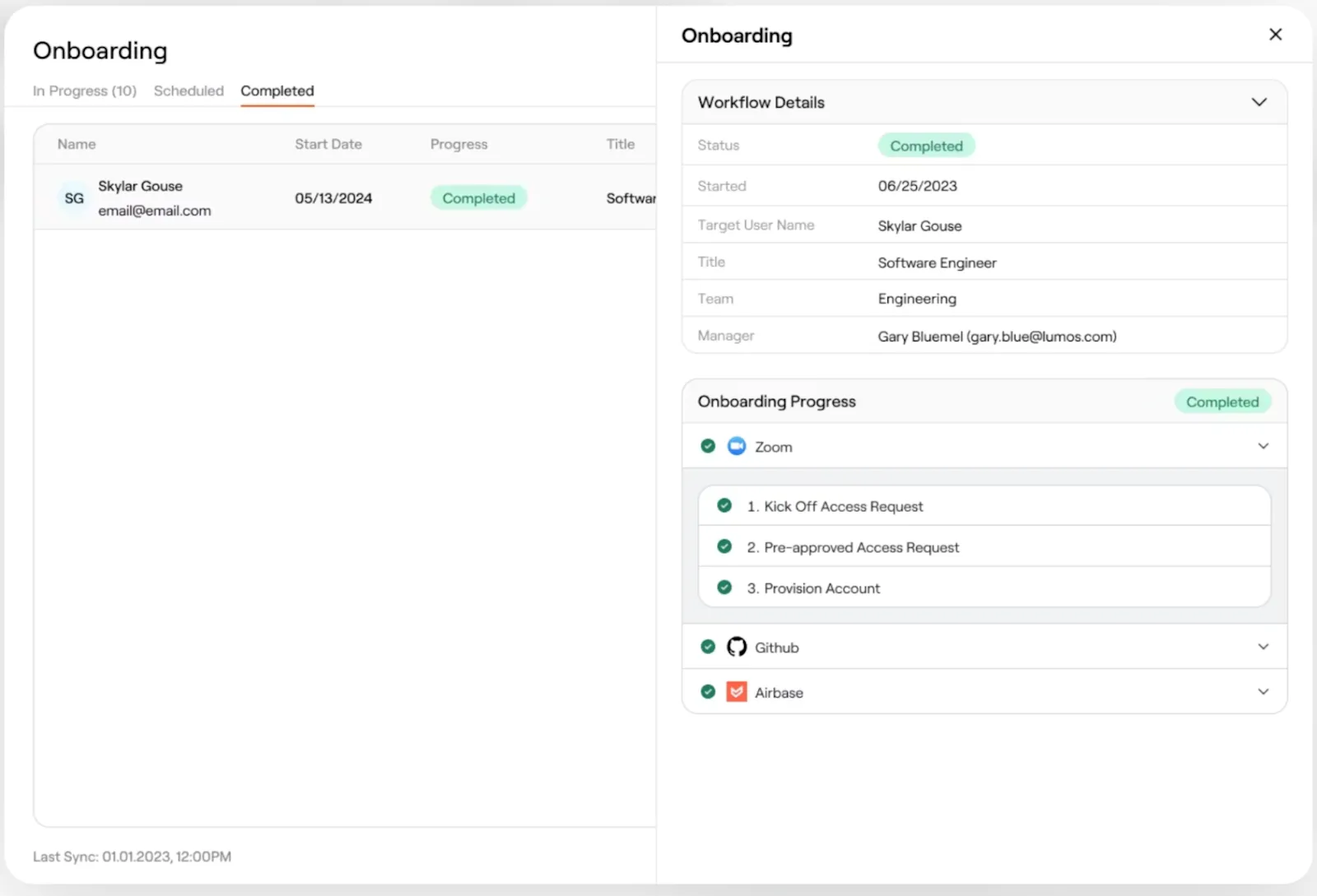Sort by the Title column header
This screenshot has width=1317, height=896.
point(621,144)
